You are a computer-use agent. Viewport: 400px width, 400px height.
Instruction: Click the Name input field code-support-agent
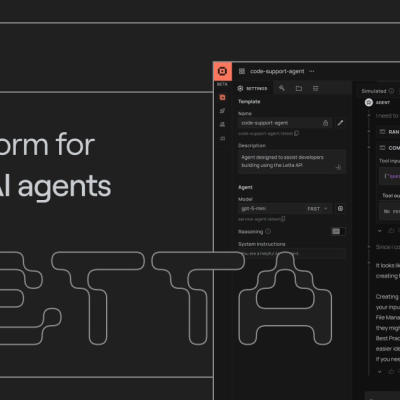point(285,123)
